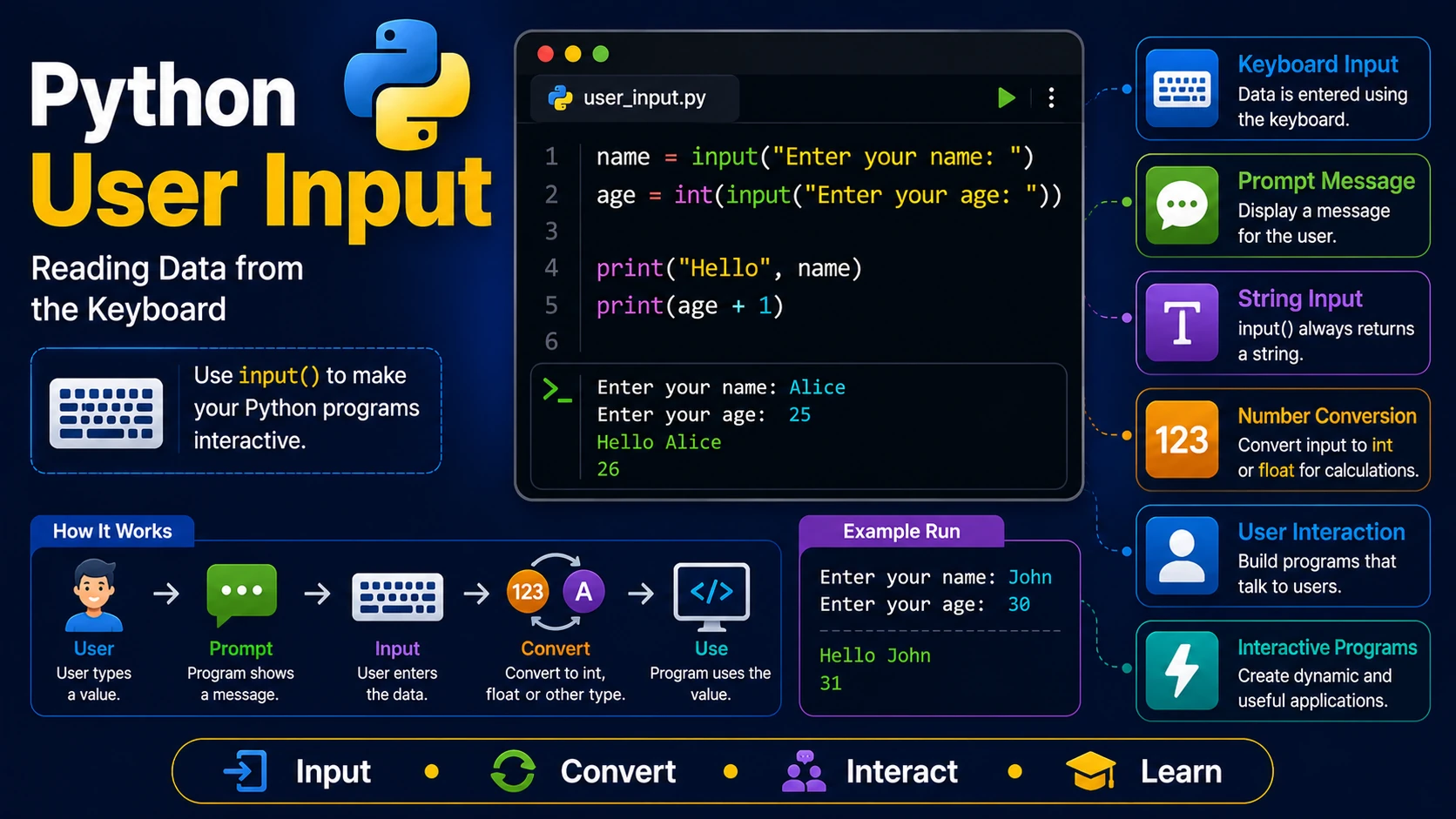Select the How It Works tab label
Viewport: 1456px width, 819px height.
point(112,531)
